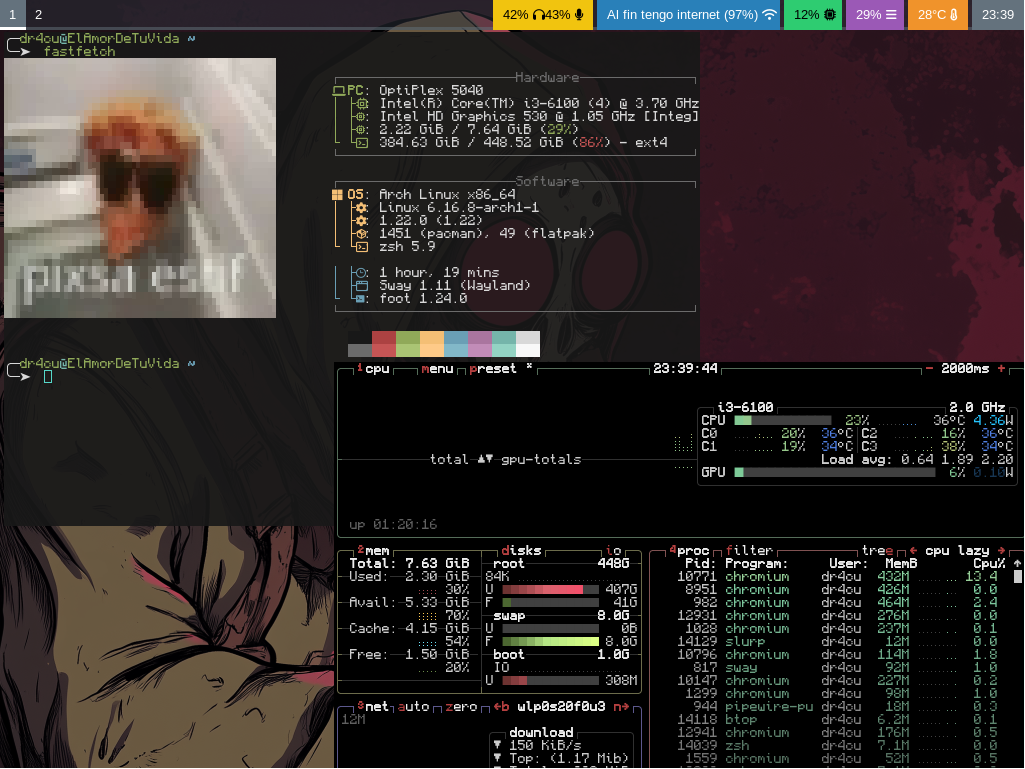
Task: Click the memory usage icon showing 29%
Action: (891, 15)
